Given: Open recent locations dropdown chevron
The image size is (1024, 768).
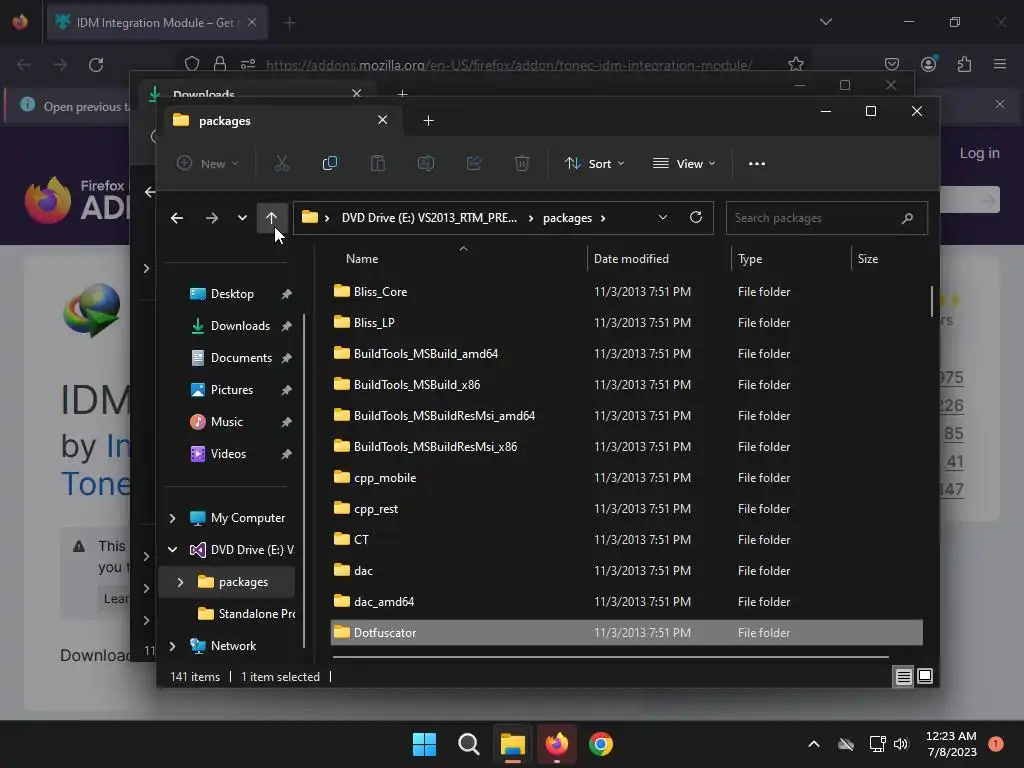Looking at the screenshot, I should (x=242, y=218).
